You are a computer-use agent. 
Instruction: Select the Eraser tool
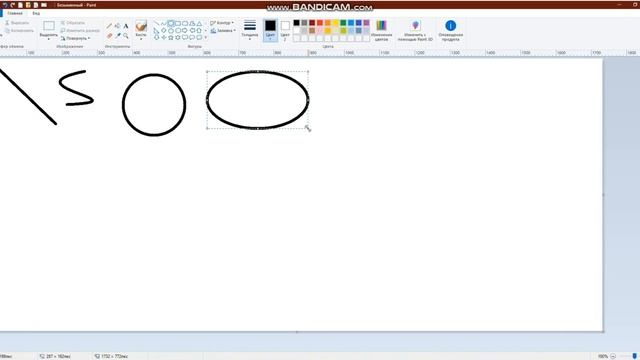109,36
